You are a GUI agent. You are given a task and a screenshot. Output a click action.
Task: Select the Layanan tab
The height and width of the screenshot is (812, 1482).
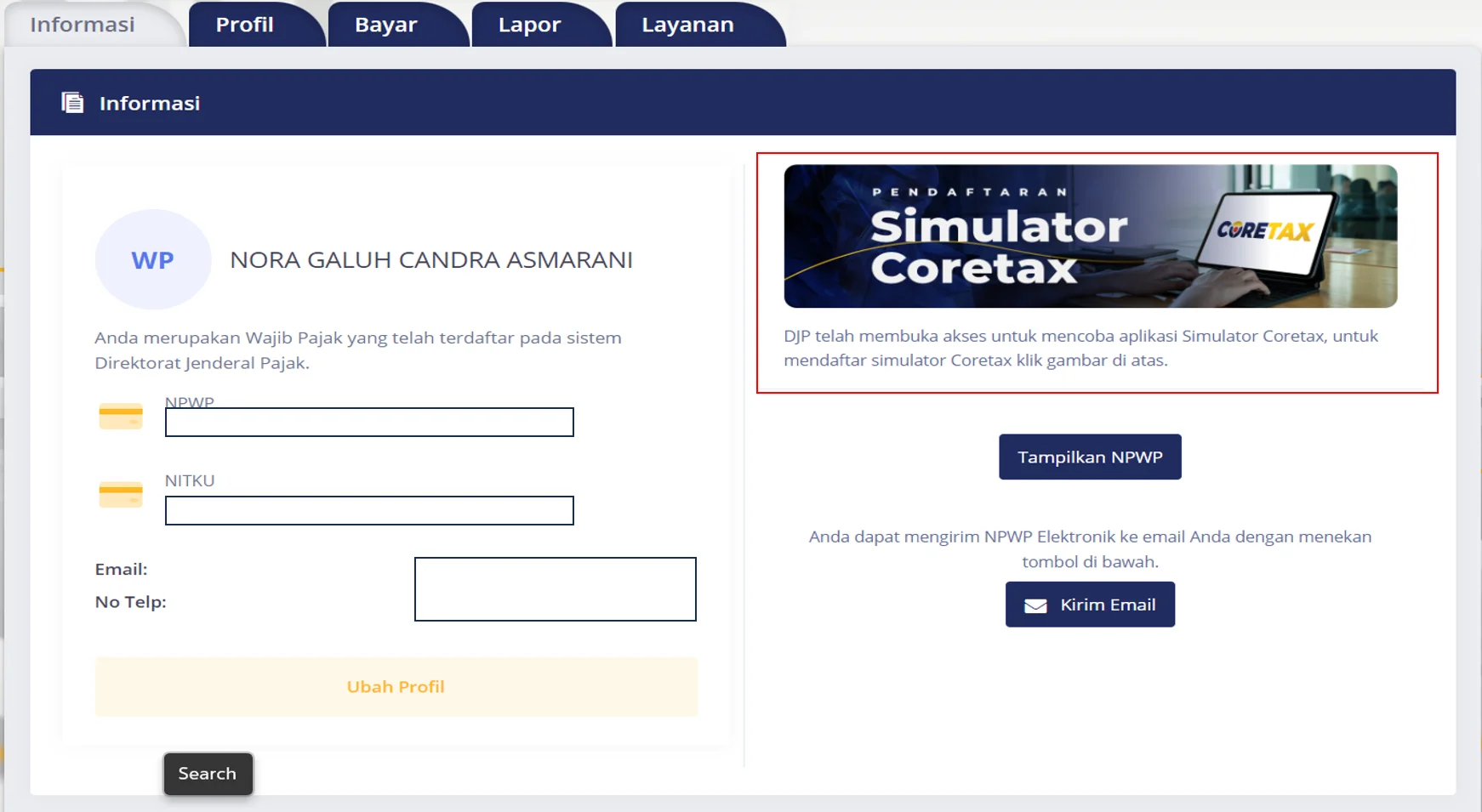point(699,25)
